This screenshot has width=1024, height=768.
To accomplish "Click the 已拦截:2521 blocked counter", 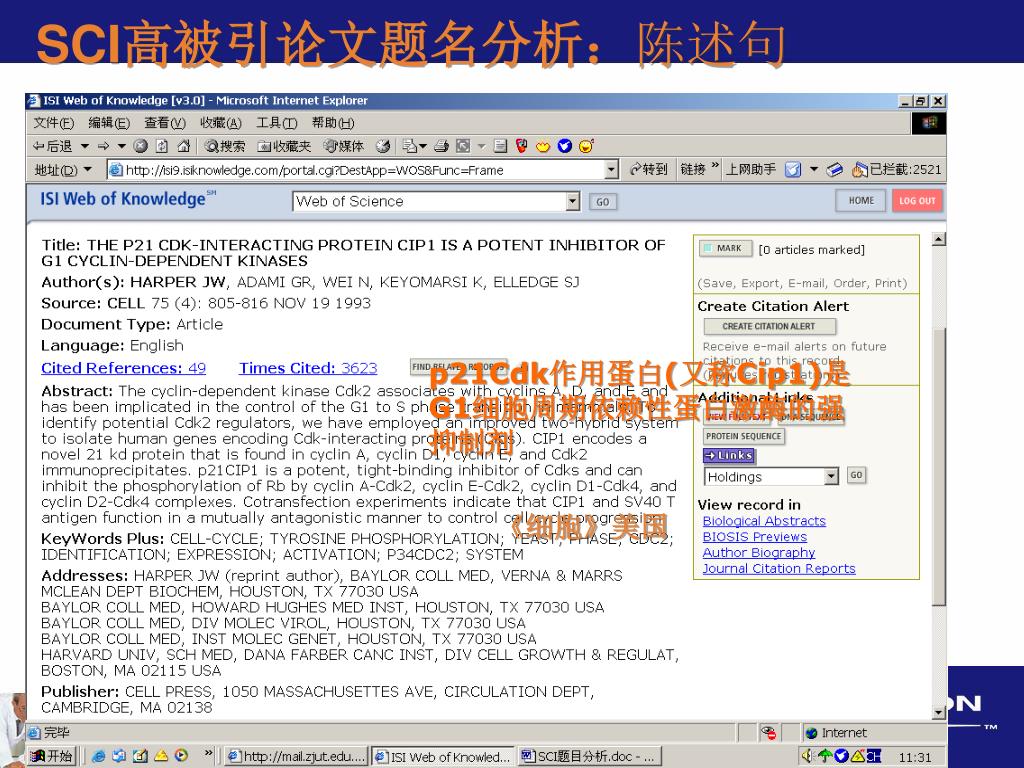I will point(897,170).
